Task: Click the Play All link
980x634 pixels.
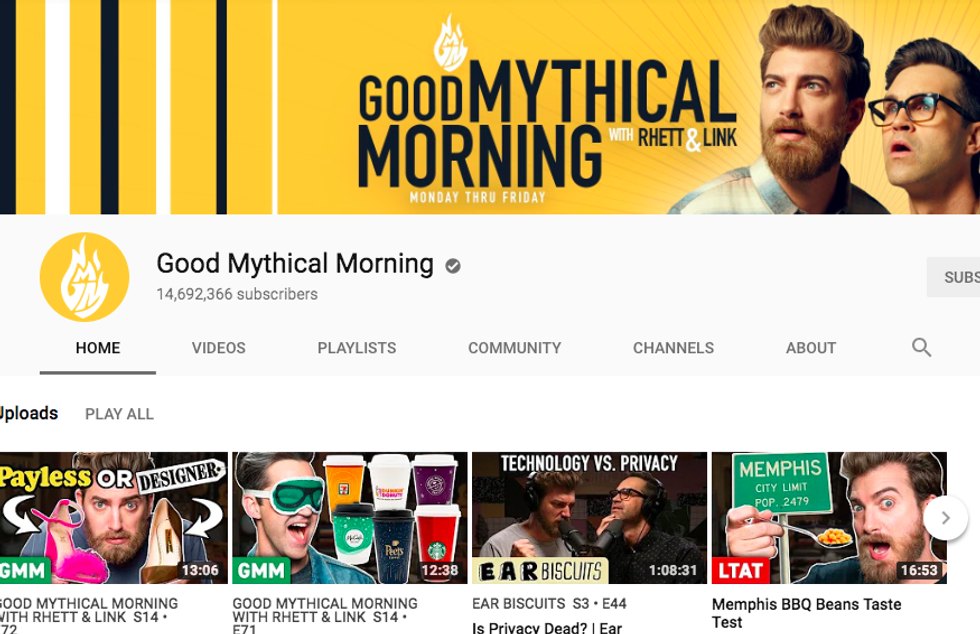Action: point(119,414)
